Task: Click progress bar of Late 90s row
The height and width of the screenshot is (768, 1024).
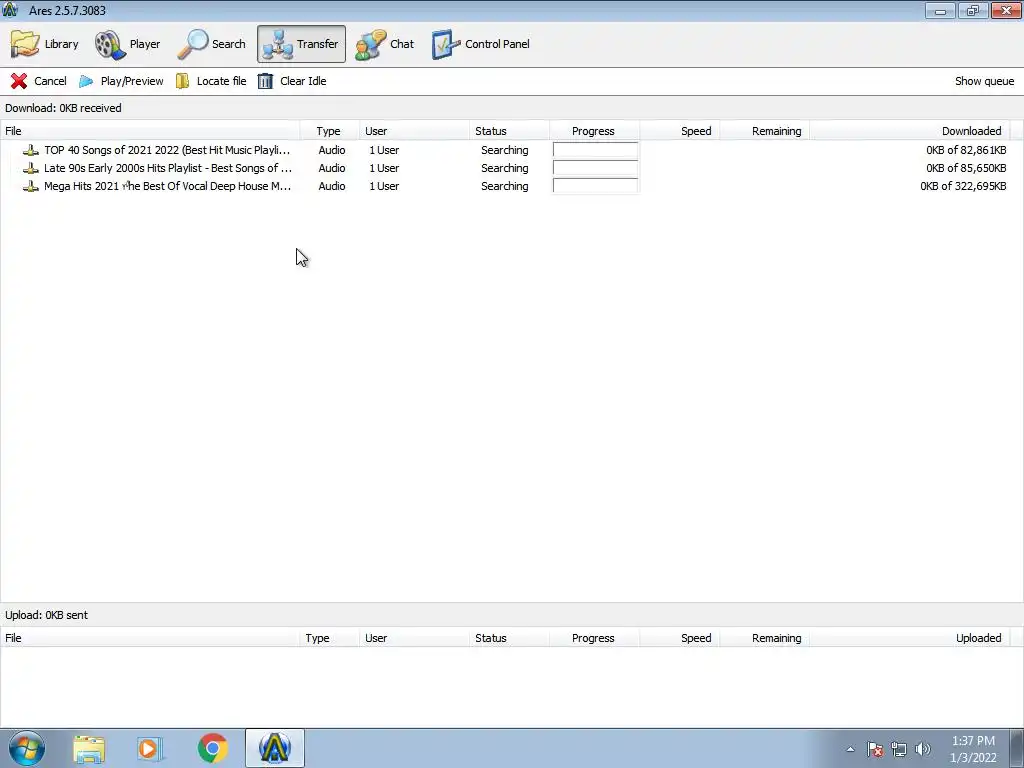Action: point(595,168)
